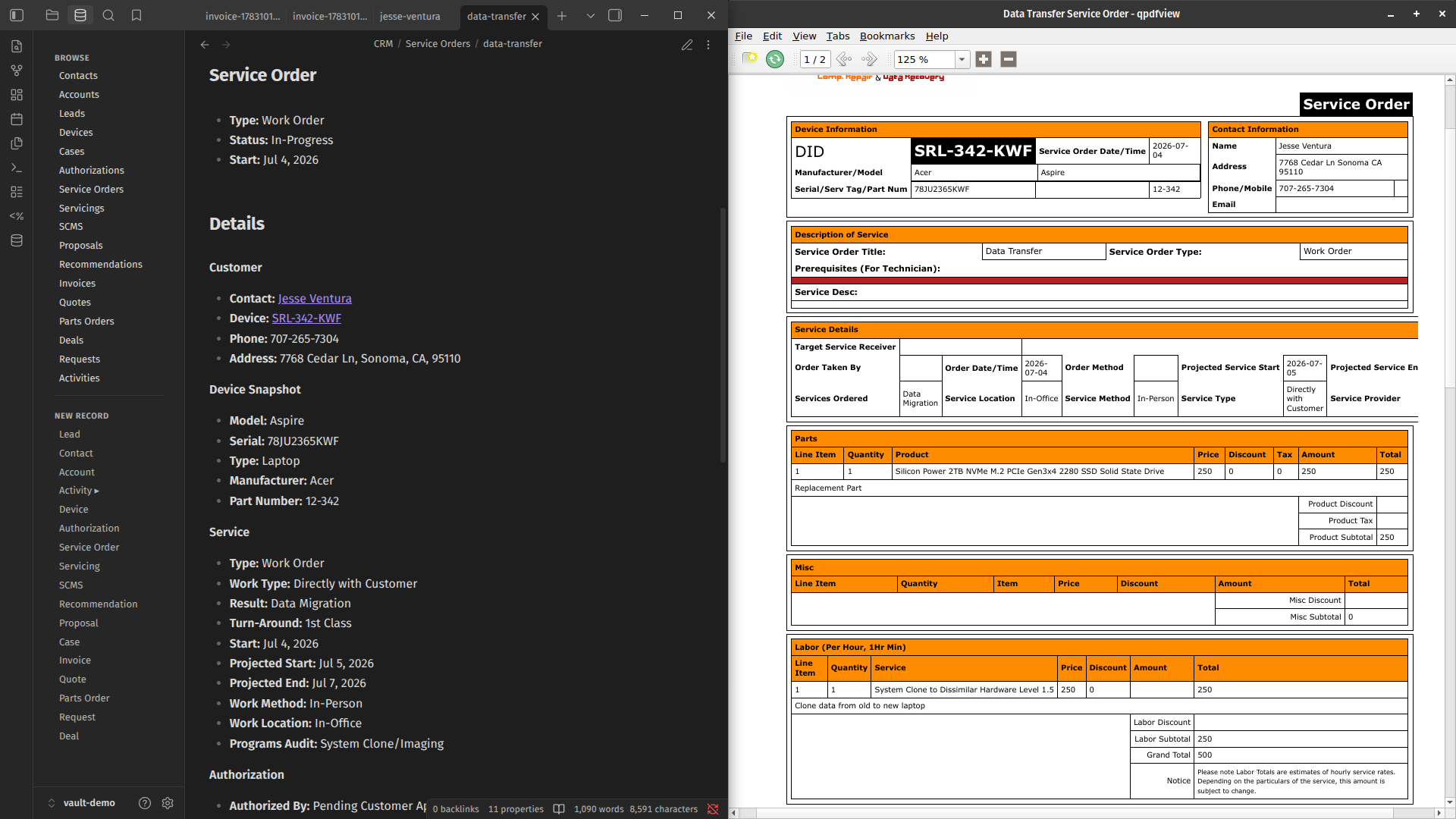Open the database view icon in top bar

click(80, 15)
